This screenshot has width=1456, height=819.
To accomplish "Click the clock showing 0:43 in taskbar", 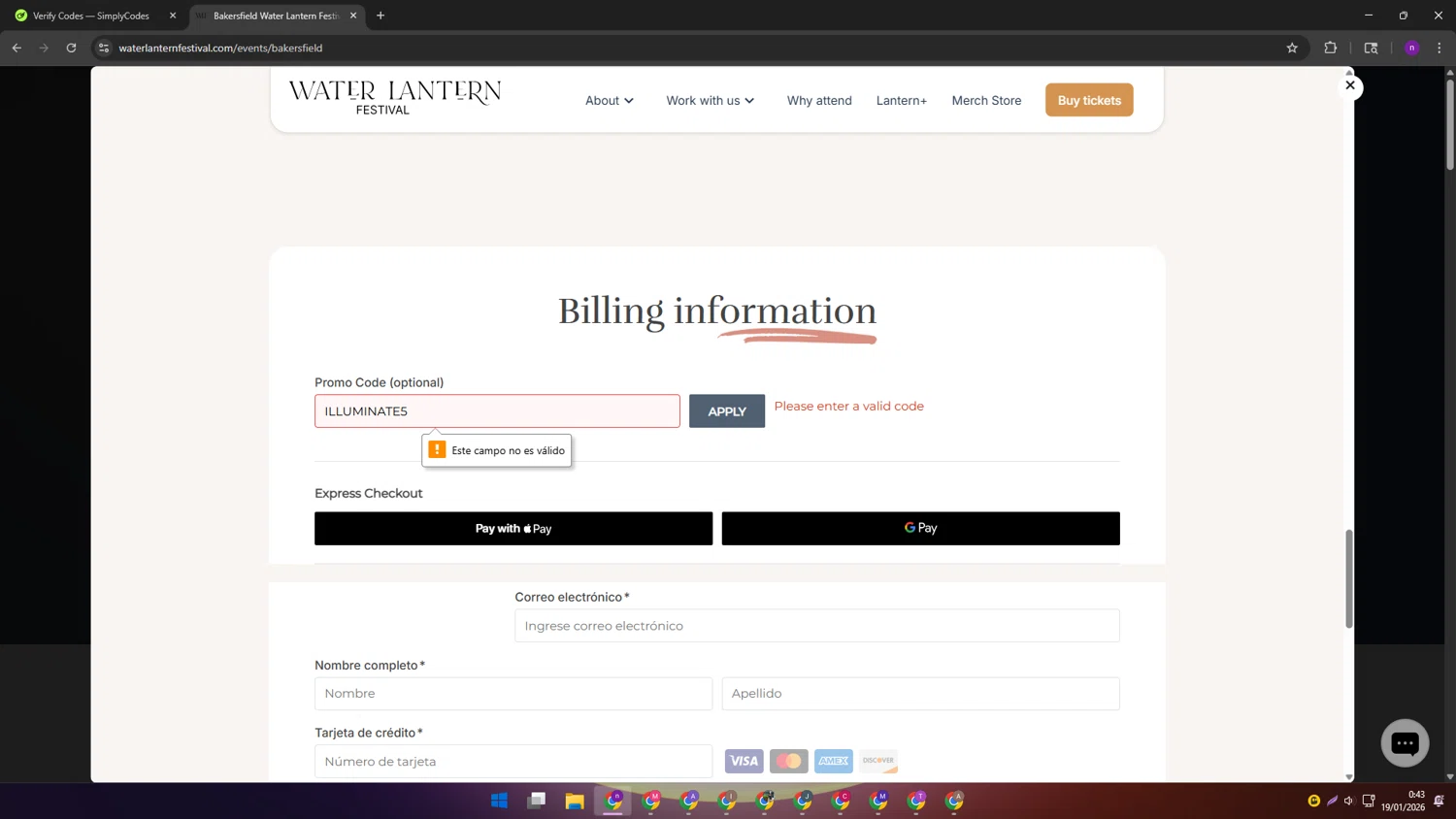I will pyautogui.click(x=1416, y=795).
